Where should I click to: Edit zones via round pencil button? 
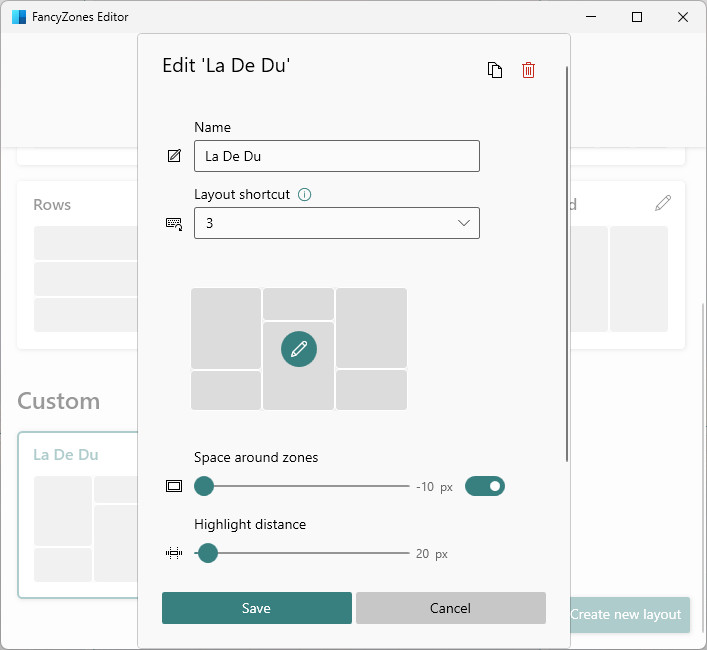(x=298, y=349)
